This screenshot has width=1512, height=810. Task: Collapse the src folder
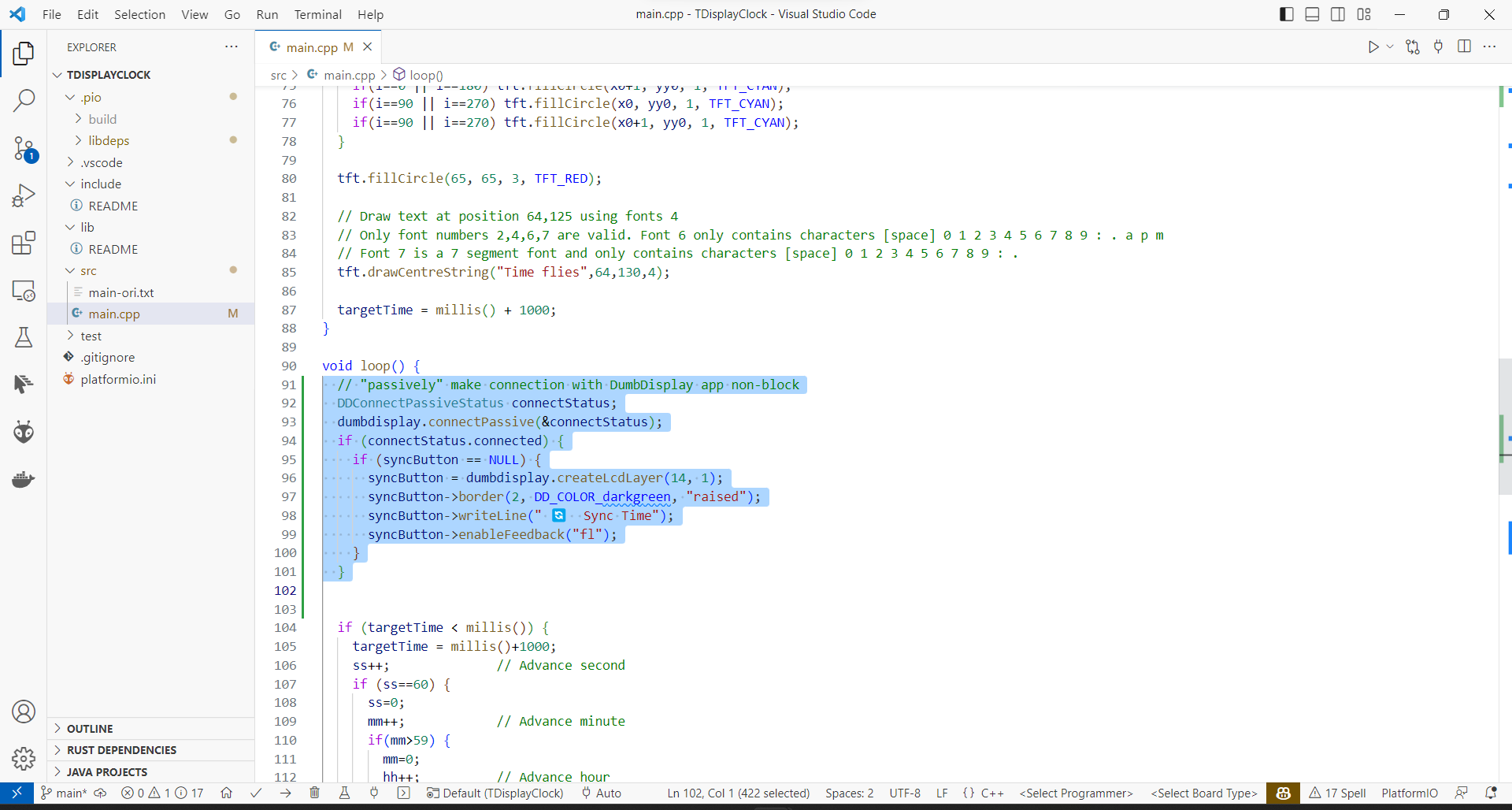[x=88, y=270]
